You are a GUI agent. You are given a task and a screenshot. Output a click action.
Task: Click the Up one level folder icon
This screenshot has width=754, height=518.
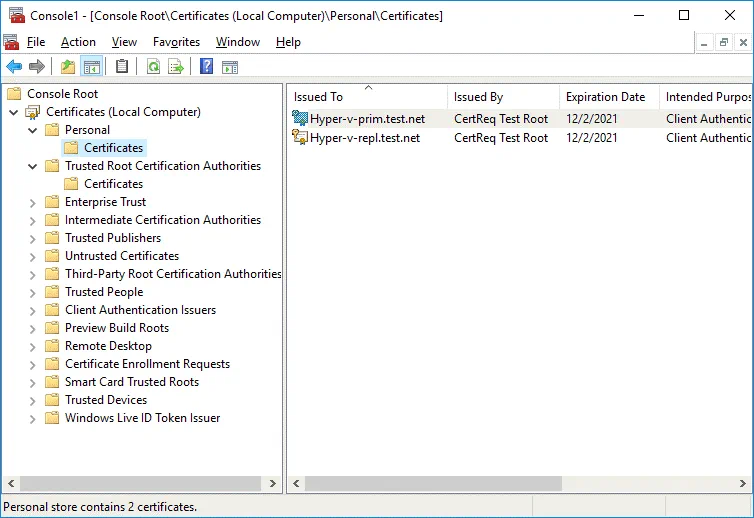point(67,67)
